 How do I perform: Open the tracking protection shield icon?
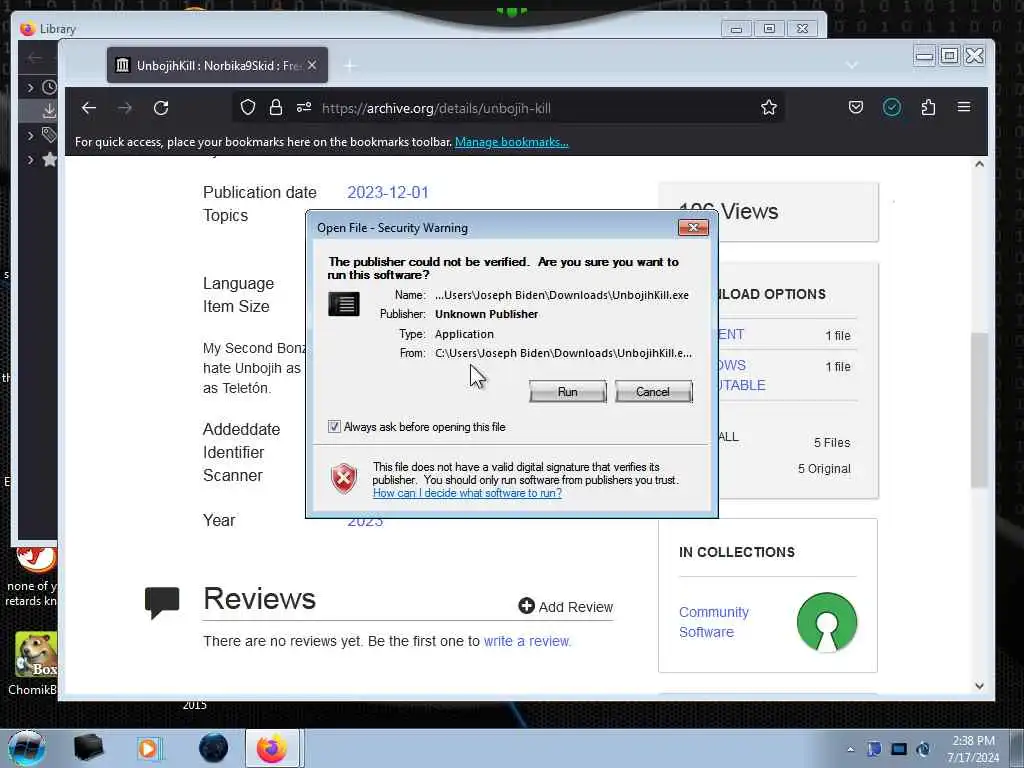[x=248, y=107]
